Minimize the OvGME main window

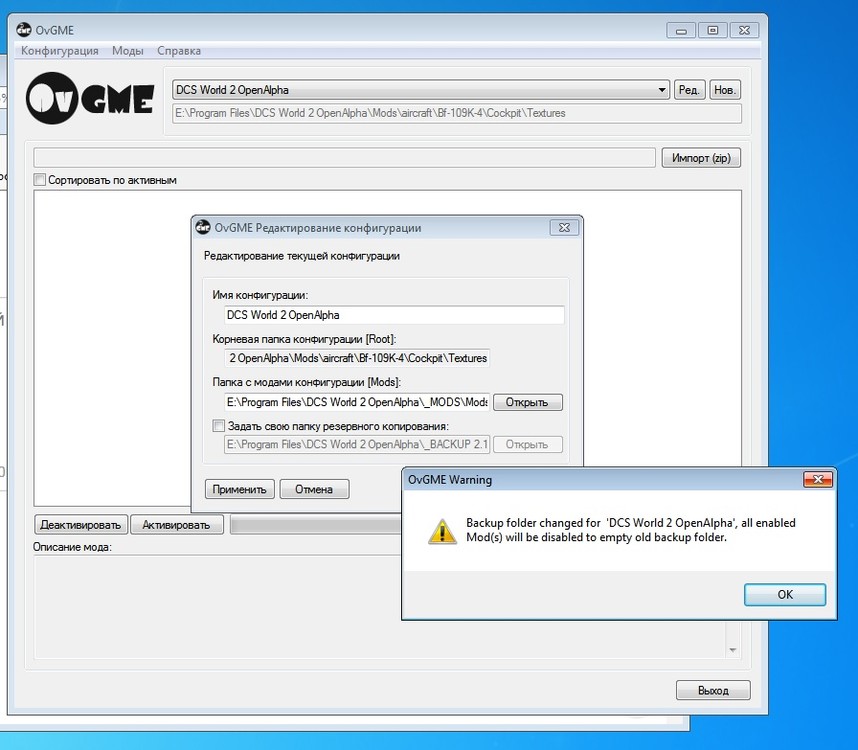[681, 30]
